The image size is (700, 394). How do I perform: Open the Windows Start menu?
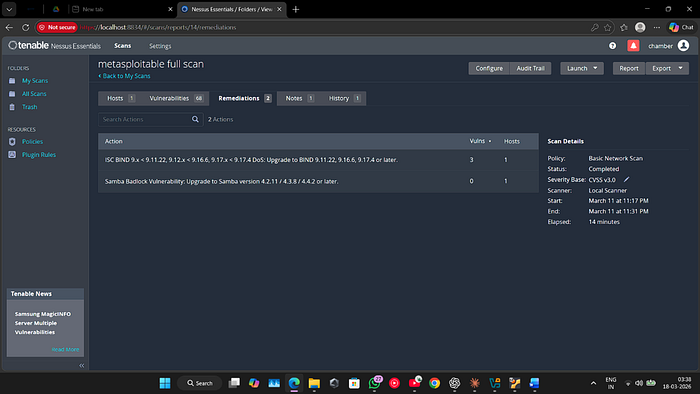point(165,383)
